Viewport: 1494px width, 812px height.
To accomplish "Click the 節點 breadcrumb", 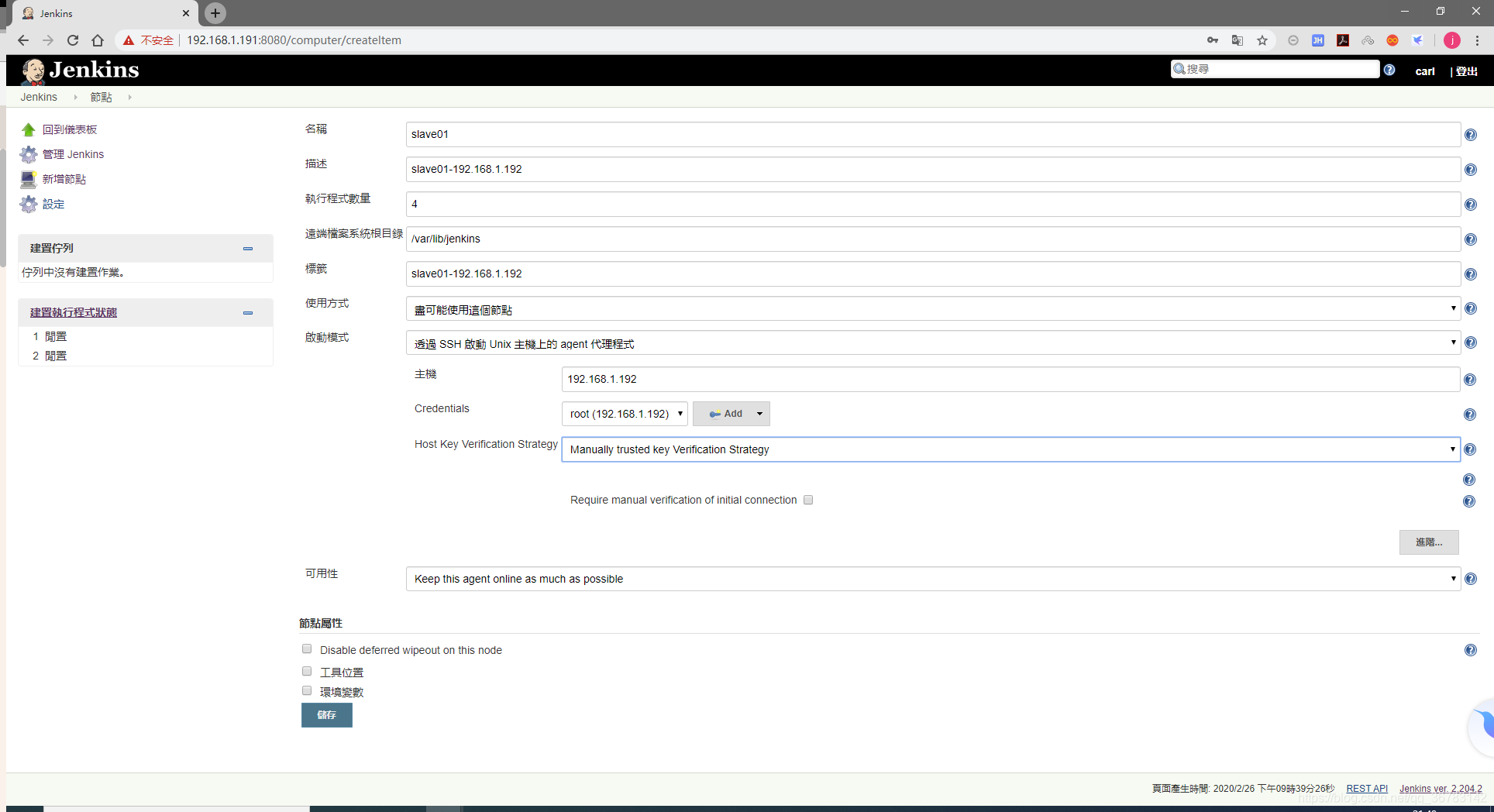I will click(x=101, y=97).
